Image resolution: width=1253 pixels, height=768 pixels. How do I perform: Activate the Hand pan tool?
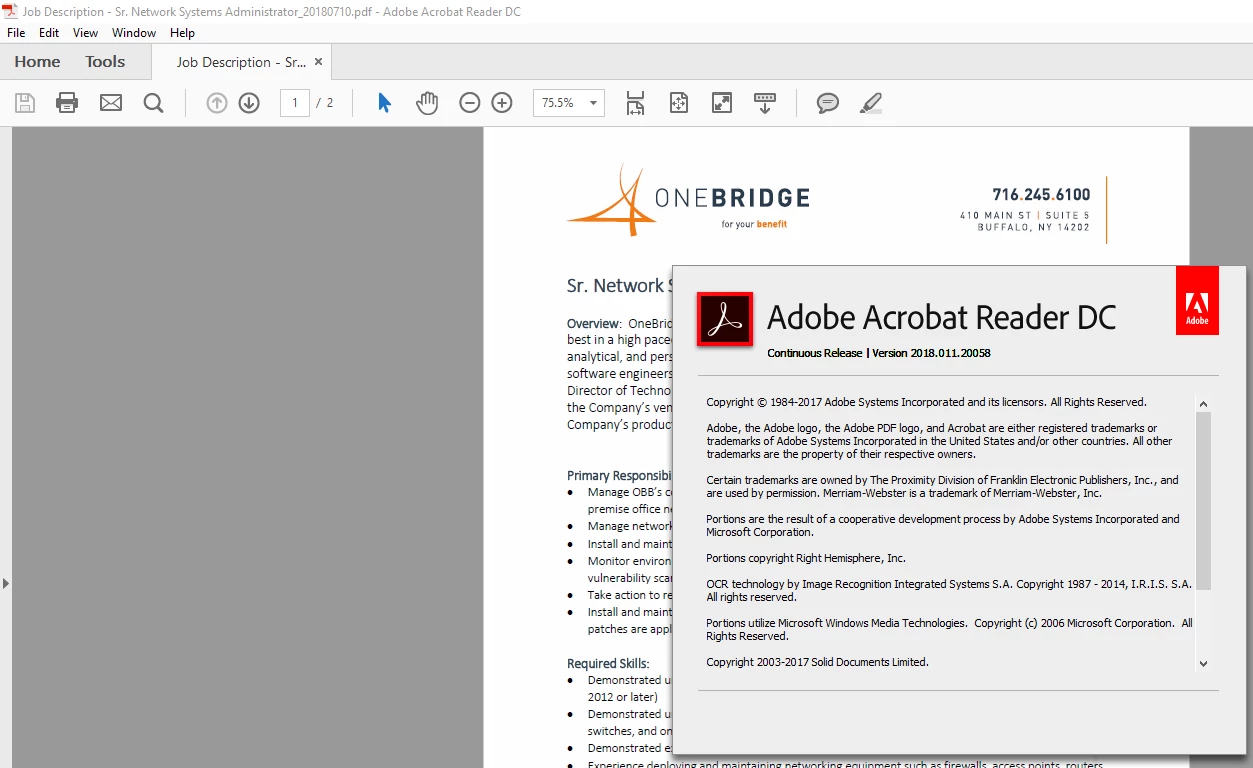[x=427, y=103]
